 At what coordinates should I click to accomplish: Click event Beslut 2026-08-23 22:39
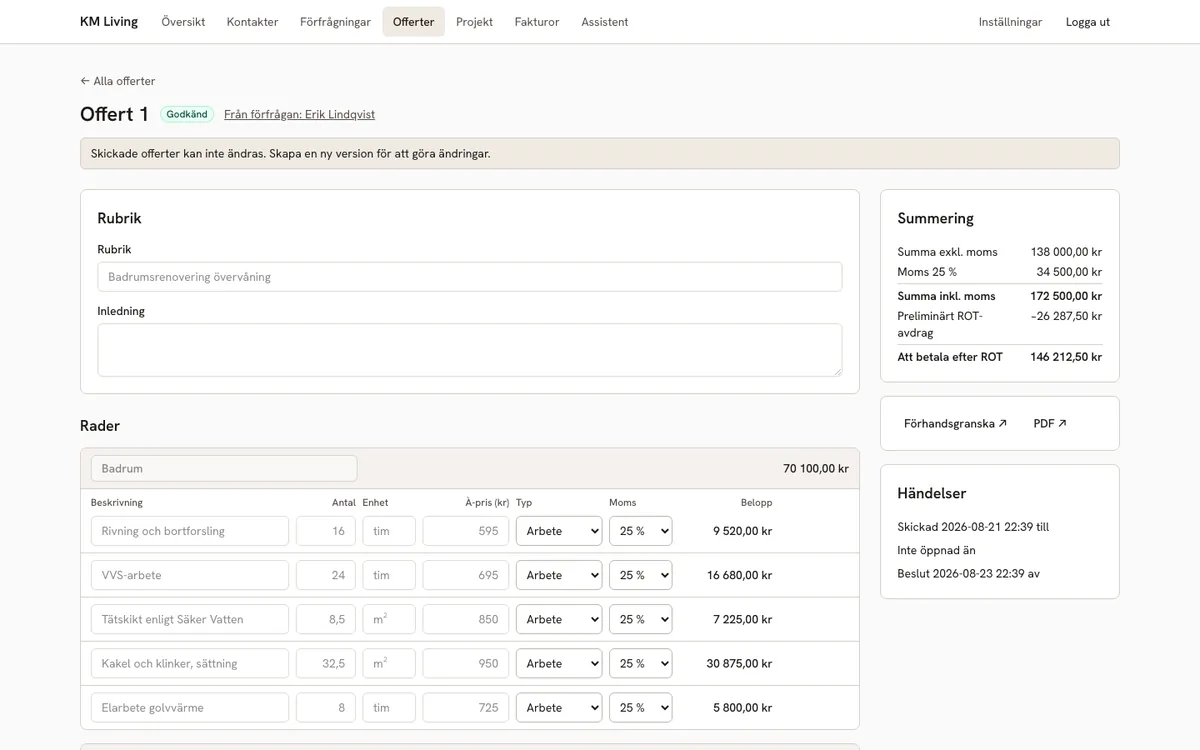tap(968, 574)
